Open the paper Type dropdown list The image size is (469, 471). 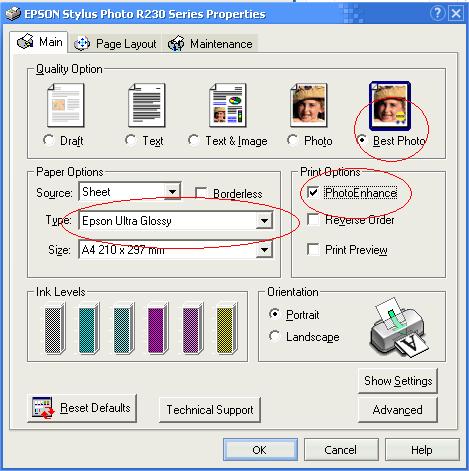click(x=264, y=221)
